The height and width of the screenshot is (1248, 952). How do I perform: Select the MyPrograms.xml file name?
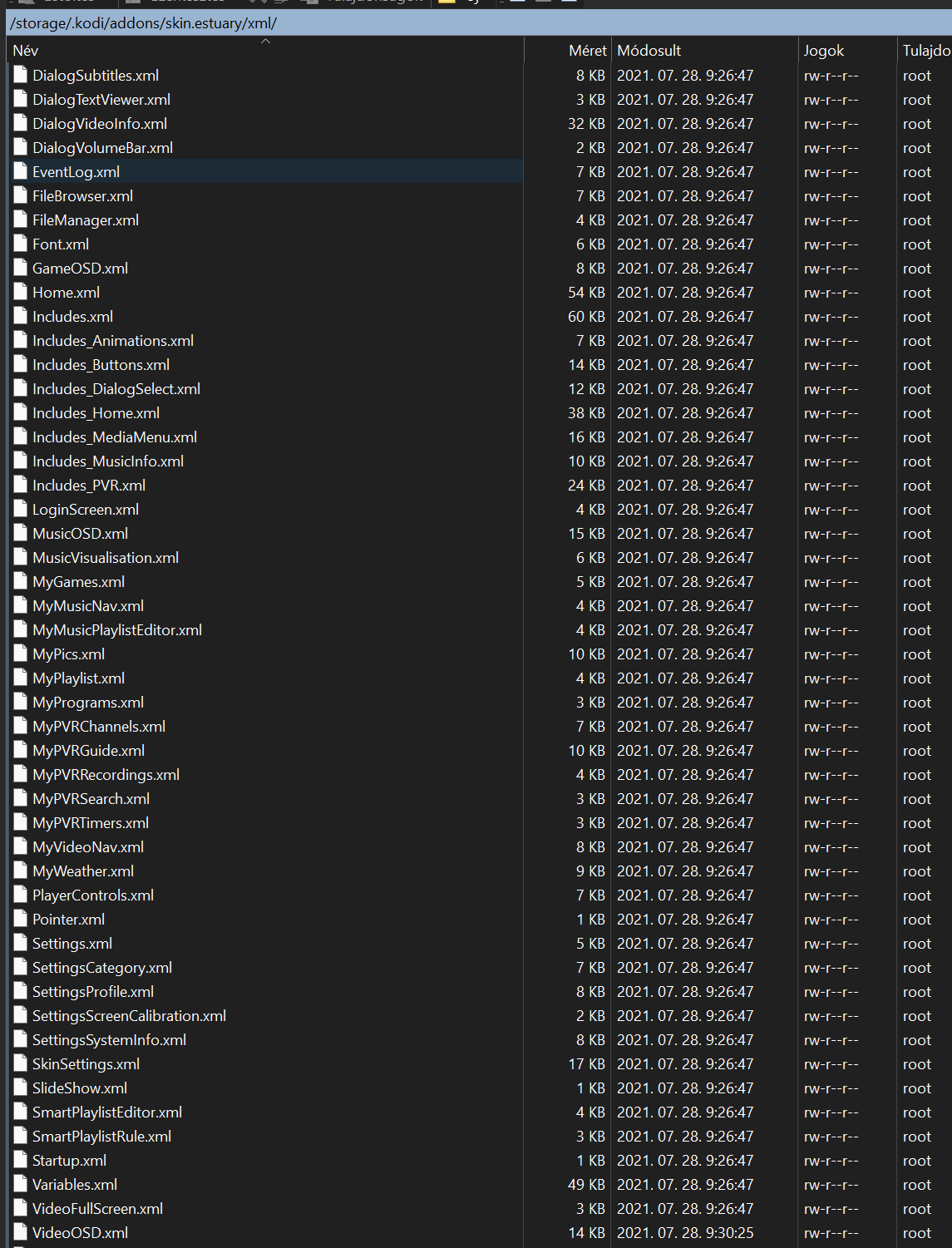[88, 702]
